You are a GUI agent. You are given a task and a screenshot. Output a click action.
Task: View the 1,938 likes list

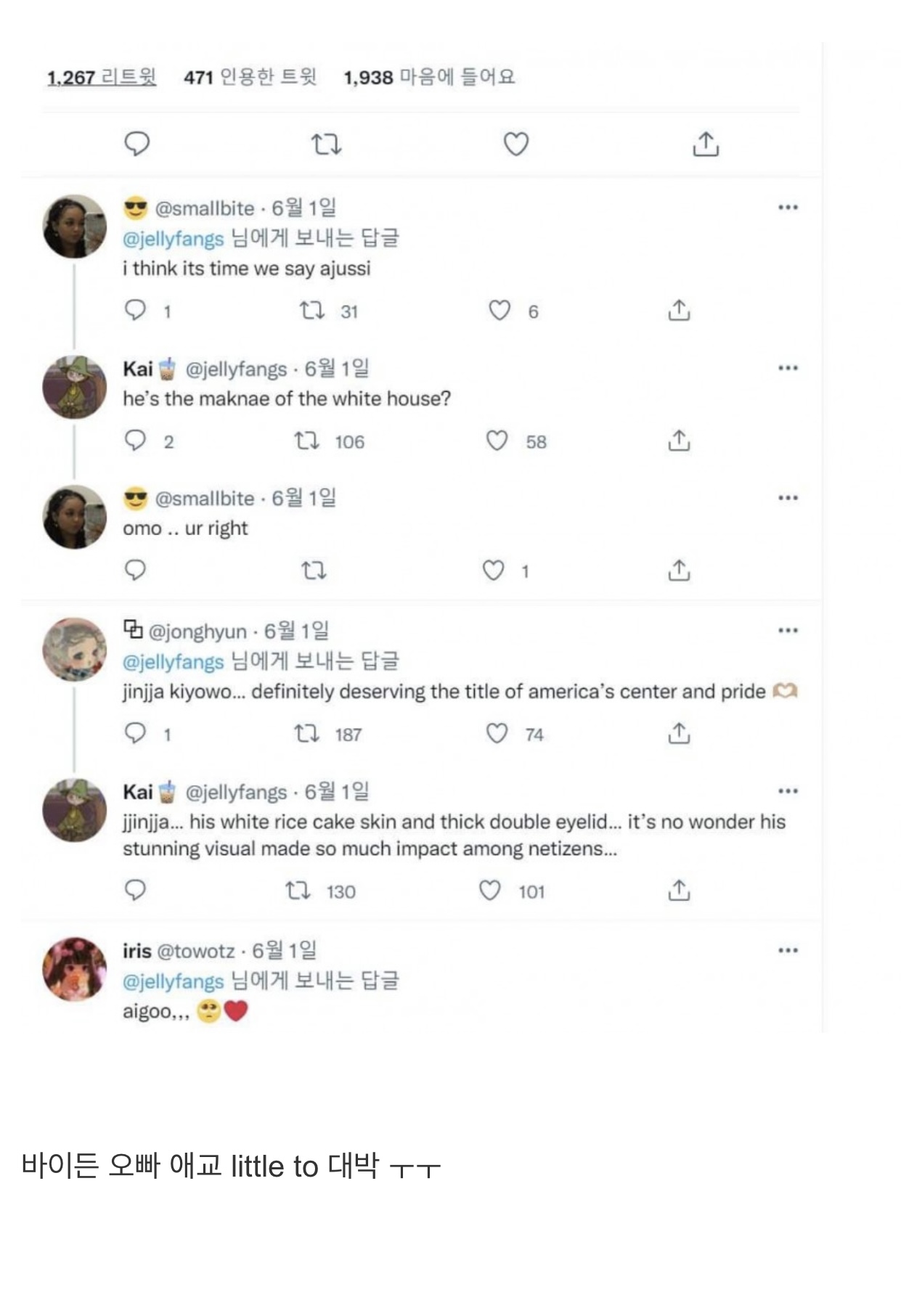pos(429,77)
